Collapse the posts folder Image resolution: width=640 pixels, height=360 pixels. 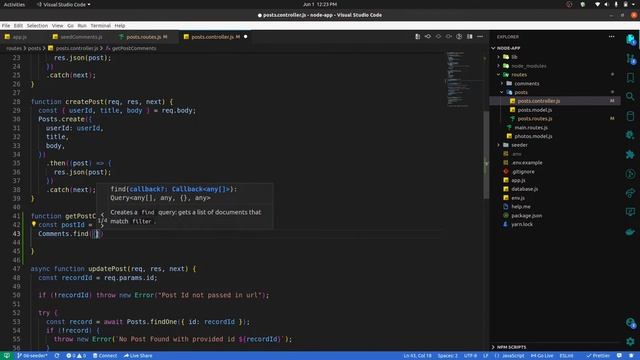coord(521,92)
